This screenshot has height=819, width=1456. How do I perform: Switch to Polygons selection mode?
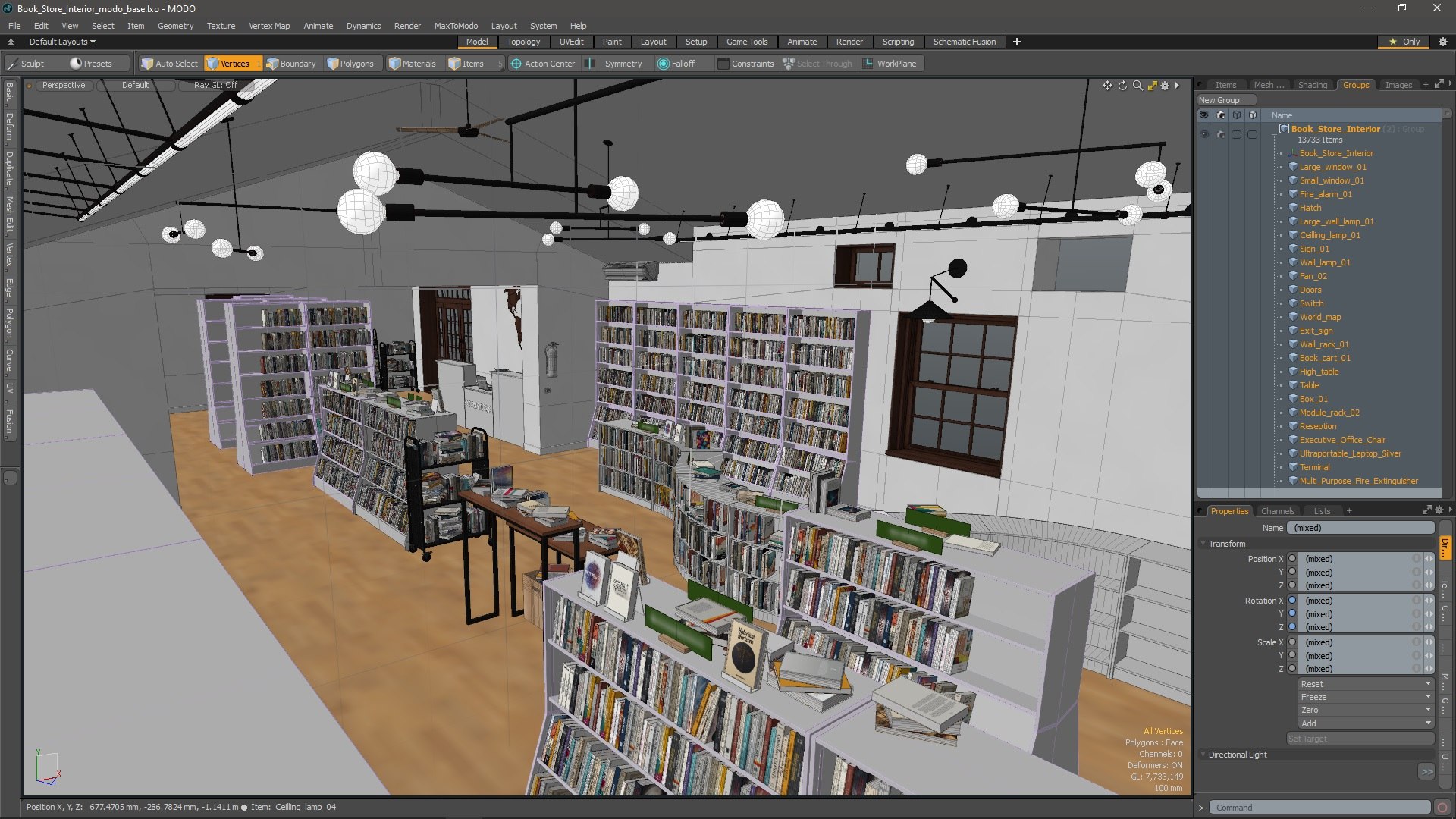[x=351, y=64]
